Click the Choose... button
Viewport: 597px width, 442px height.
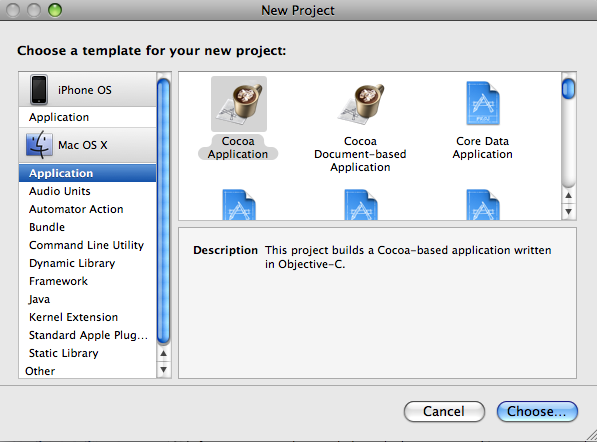pyautogui.click(x=537, y=411)
